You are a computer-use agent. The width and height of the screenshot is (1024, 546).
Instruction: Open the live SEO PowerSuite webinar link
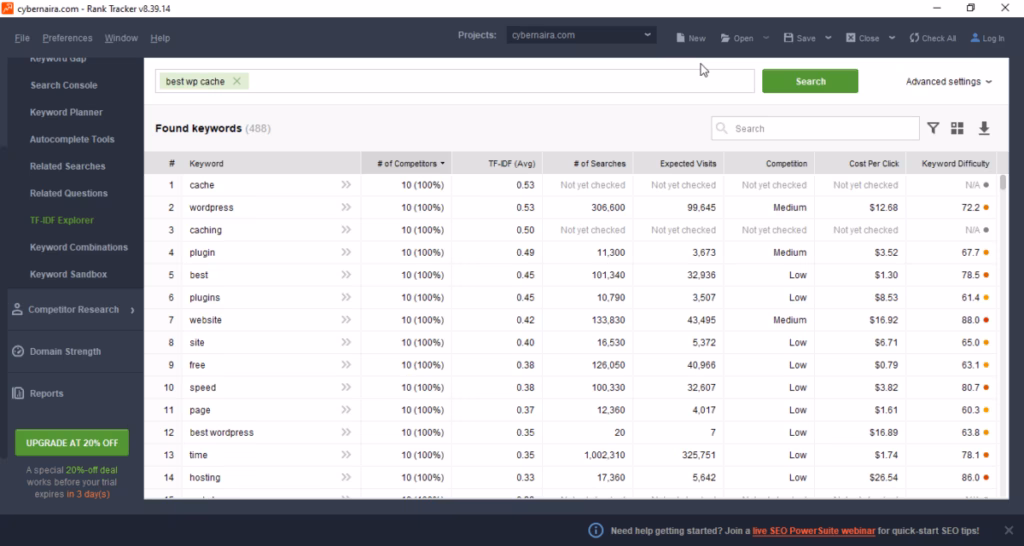pyautogui.click(x=814, y=530)
